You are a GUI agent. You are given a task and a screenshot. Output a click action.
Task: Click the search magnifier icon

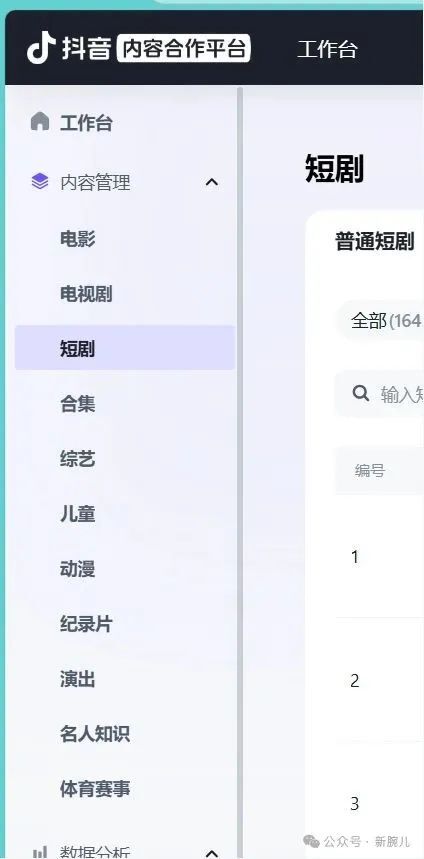coord(360,393)
